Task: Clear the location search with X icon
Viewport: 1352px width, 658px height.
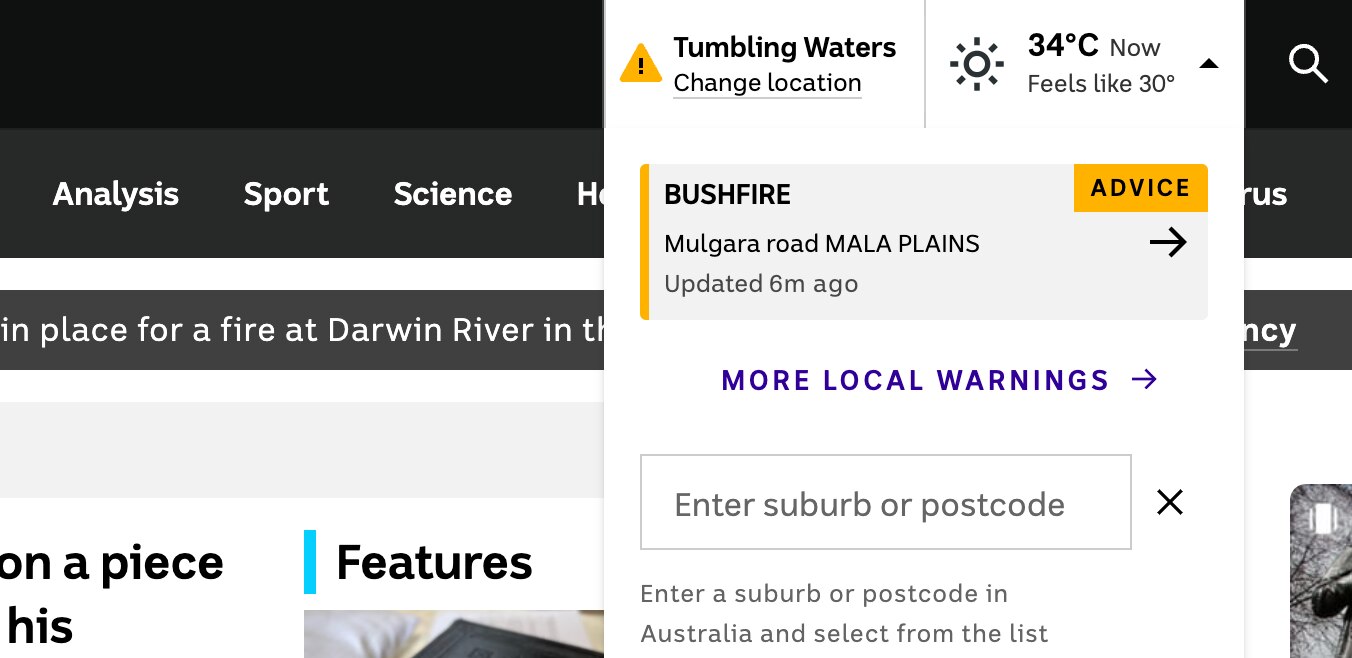Action: tap(1169, 502)
